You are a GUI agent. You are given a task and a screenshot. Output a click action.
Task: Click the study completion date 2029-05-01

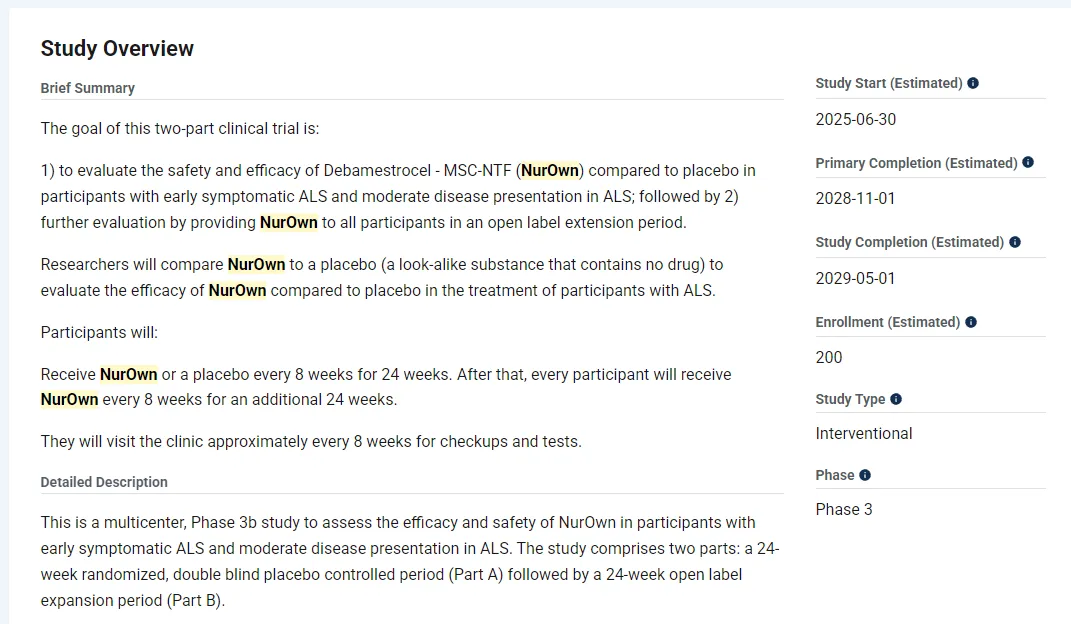point(856,278)
